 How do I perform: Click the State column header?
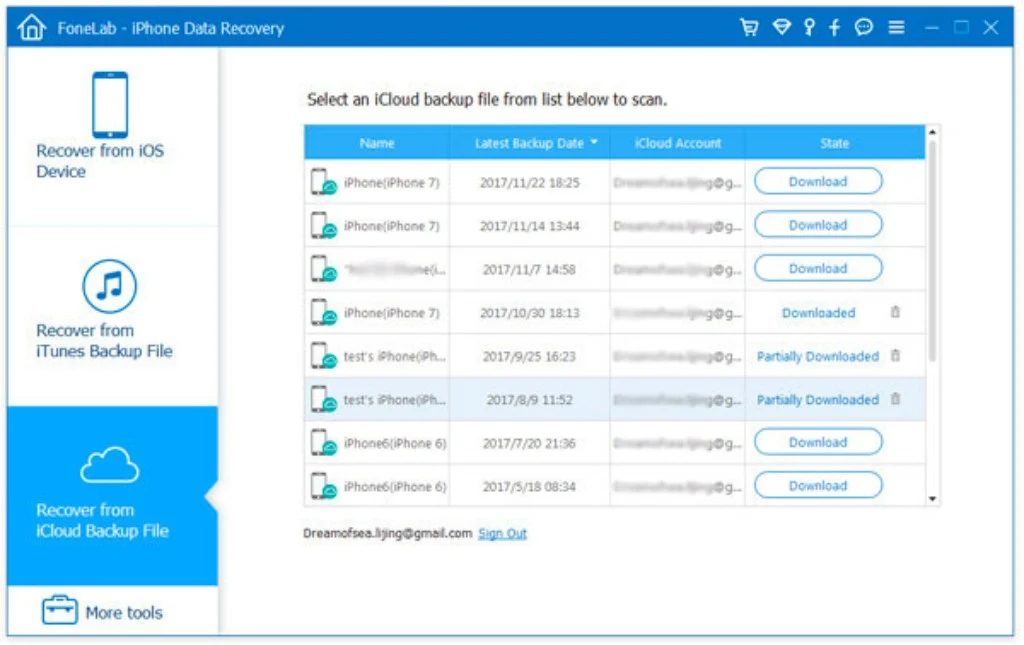pyautogui.click(x=835, y=143)
